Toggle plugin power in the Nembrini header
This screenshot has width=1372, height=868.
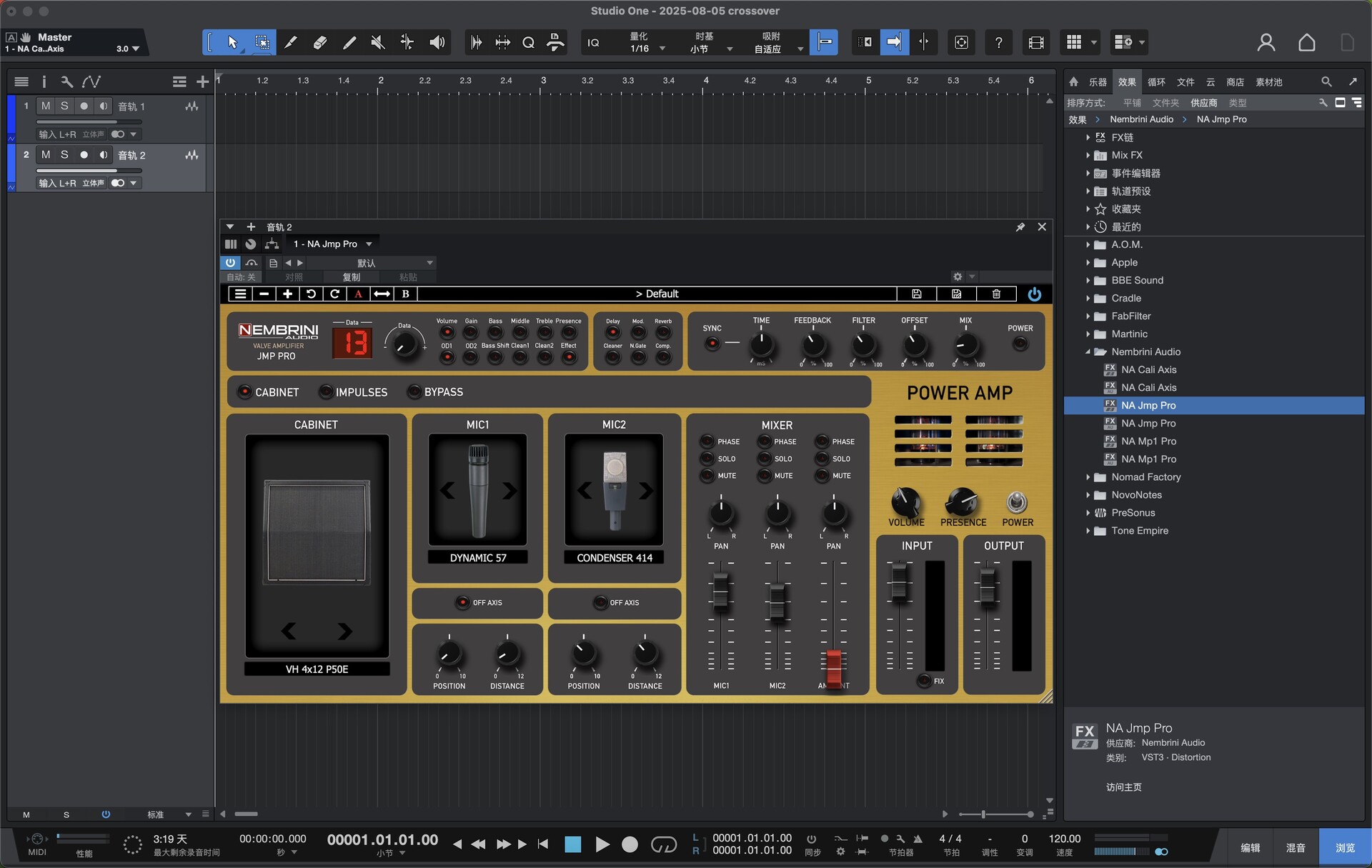point(1034,294)
